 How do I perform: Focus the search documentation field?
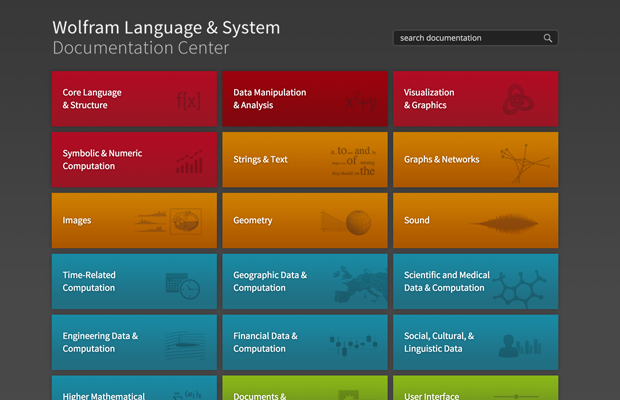(x=476, y=38)
